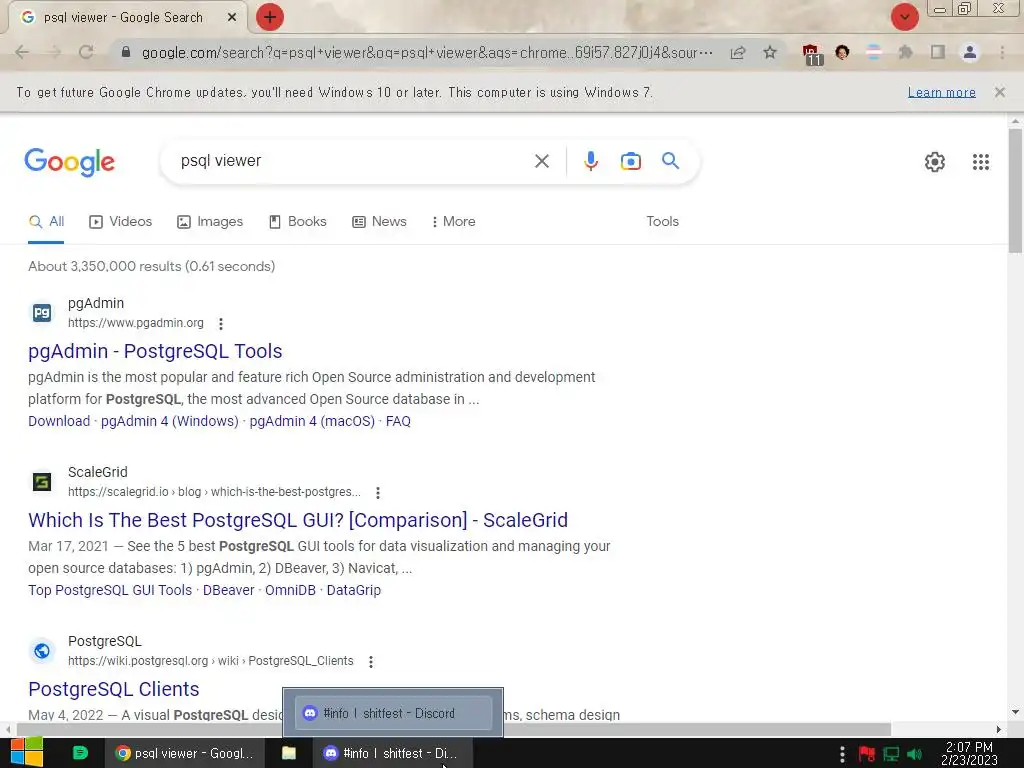1024x768 pixels.
Task: Click the network tray icon
Action: [x=891, y=754]
